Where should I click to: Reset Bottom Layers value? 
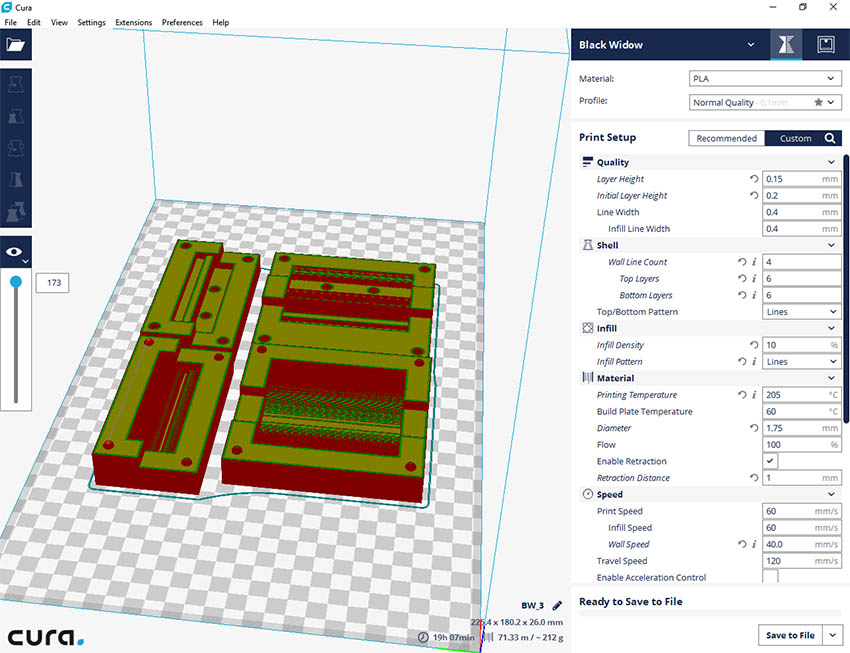(x=742, y=295)
